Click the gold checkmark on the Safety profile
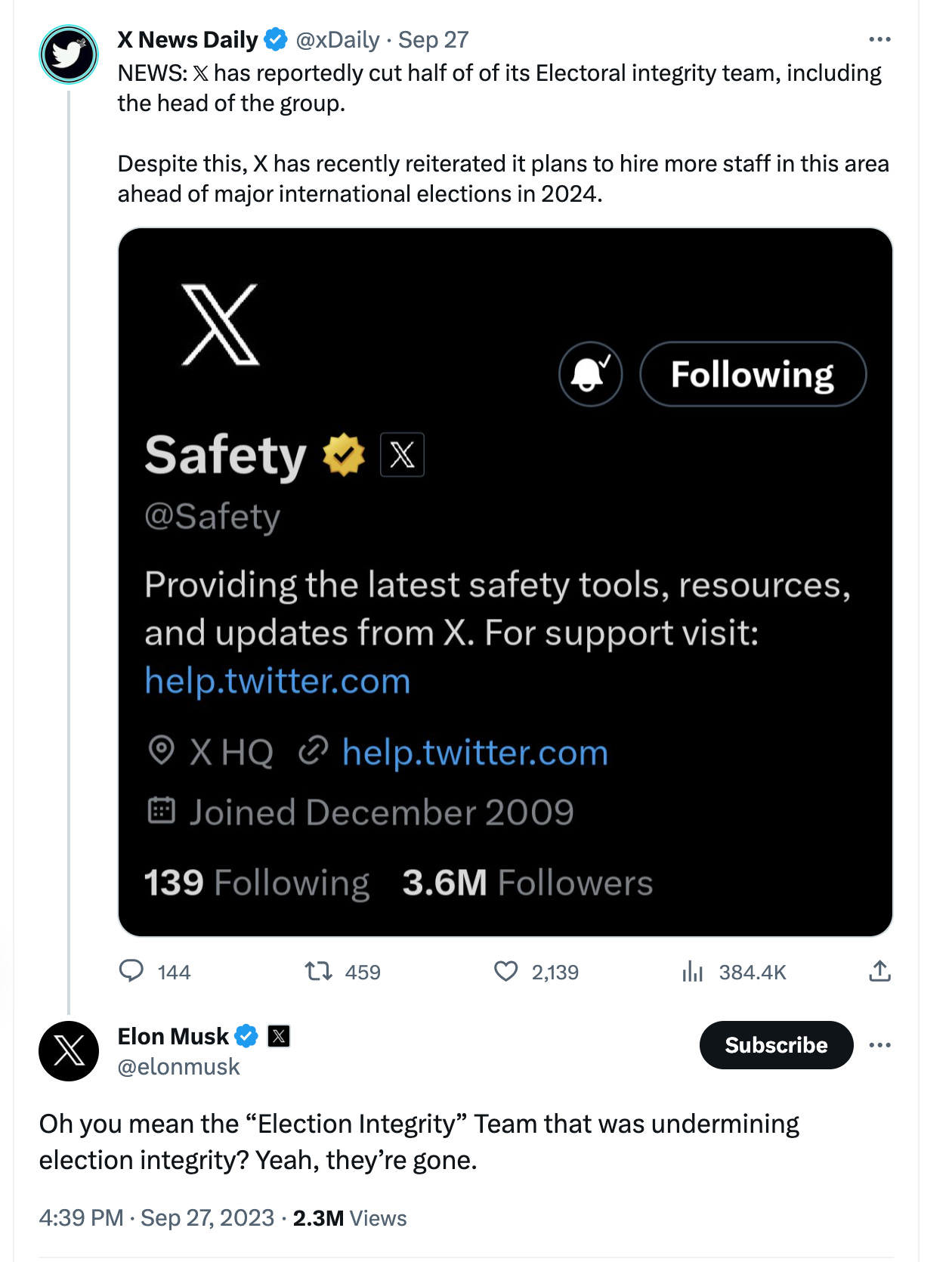Screen dimensions: 952x1262 pos(344,455)
